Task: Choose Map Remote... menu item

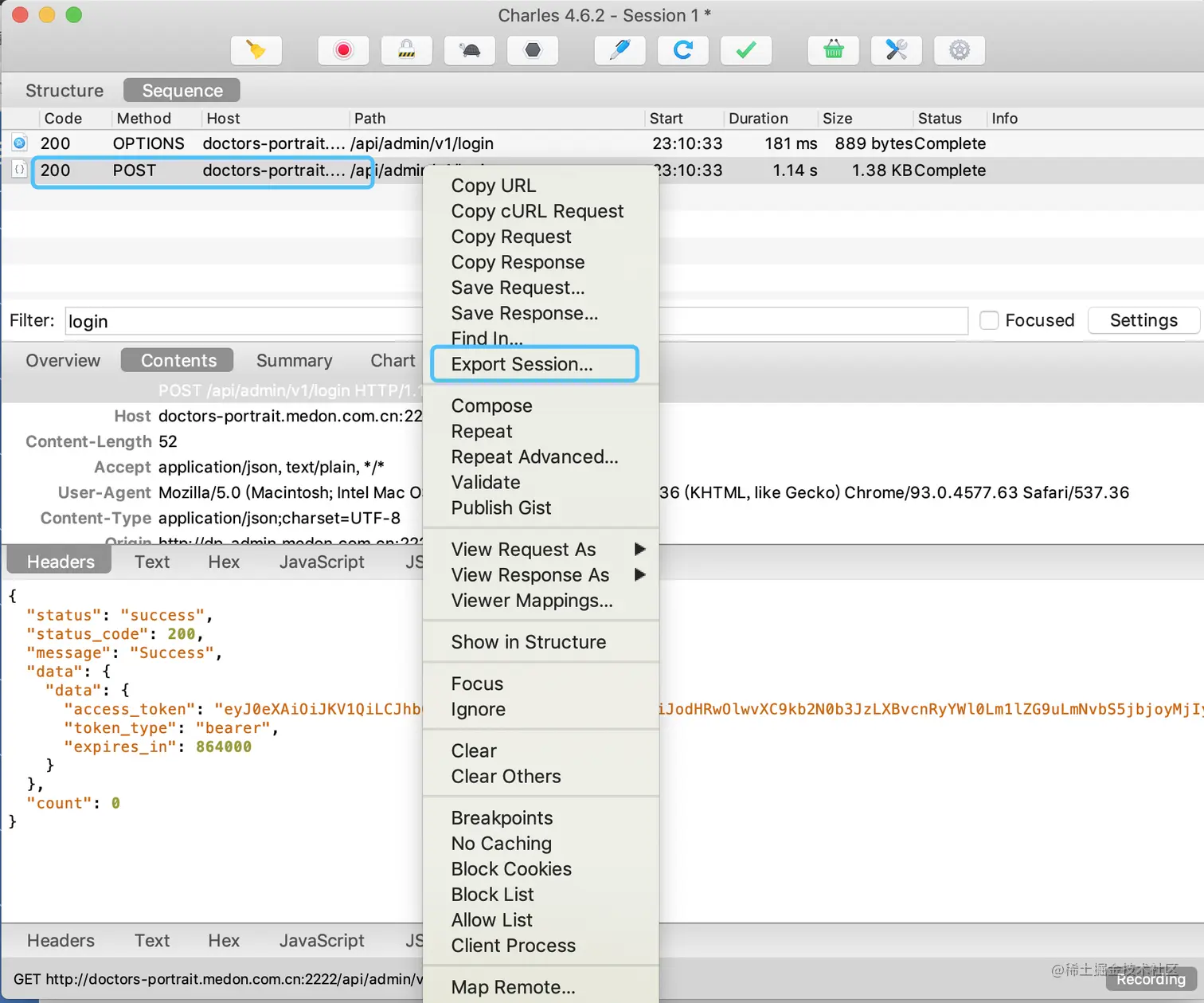Action: [514, 987]
